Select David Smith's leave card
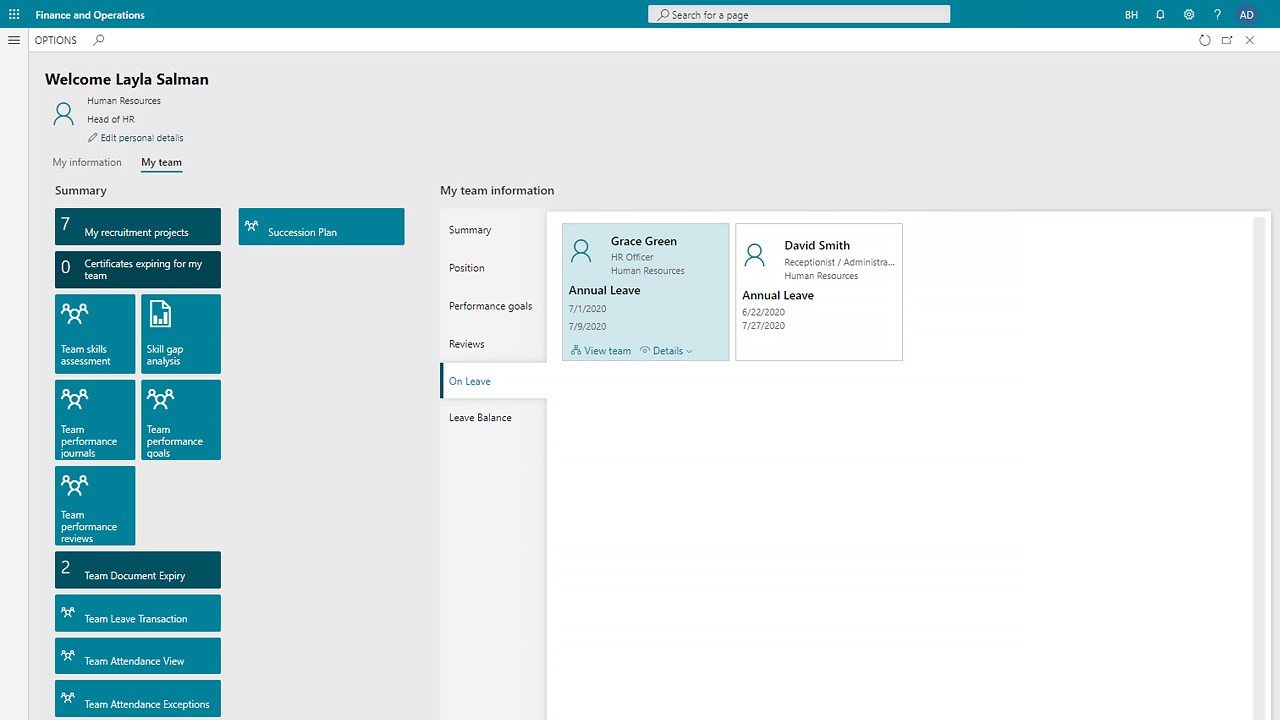Screen dimensions: 1280x720 point(819,292)
